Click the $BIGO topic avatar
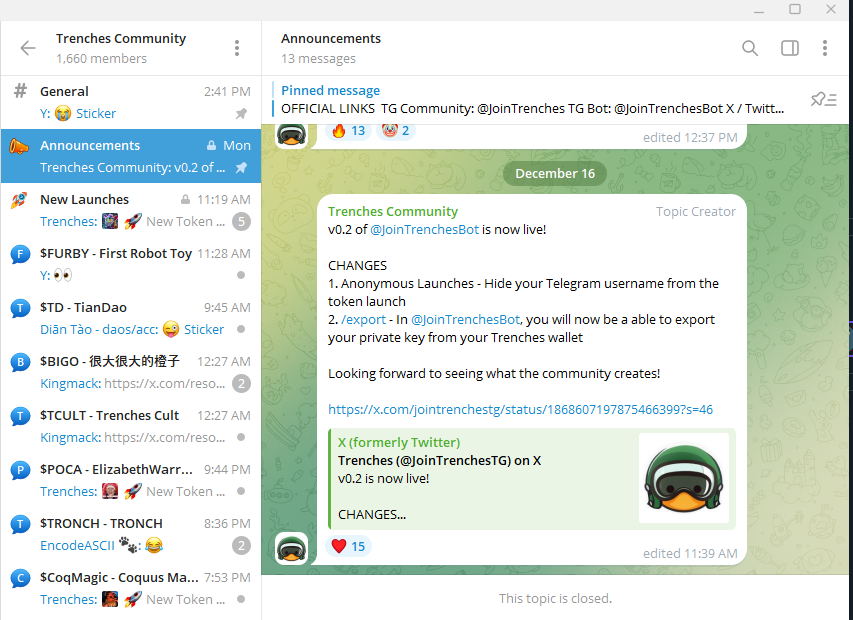The width and height of the screenshot is (853, 620). click(20, 362)
